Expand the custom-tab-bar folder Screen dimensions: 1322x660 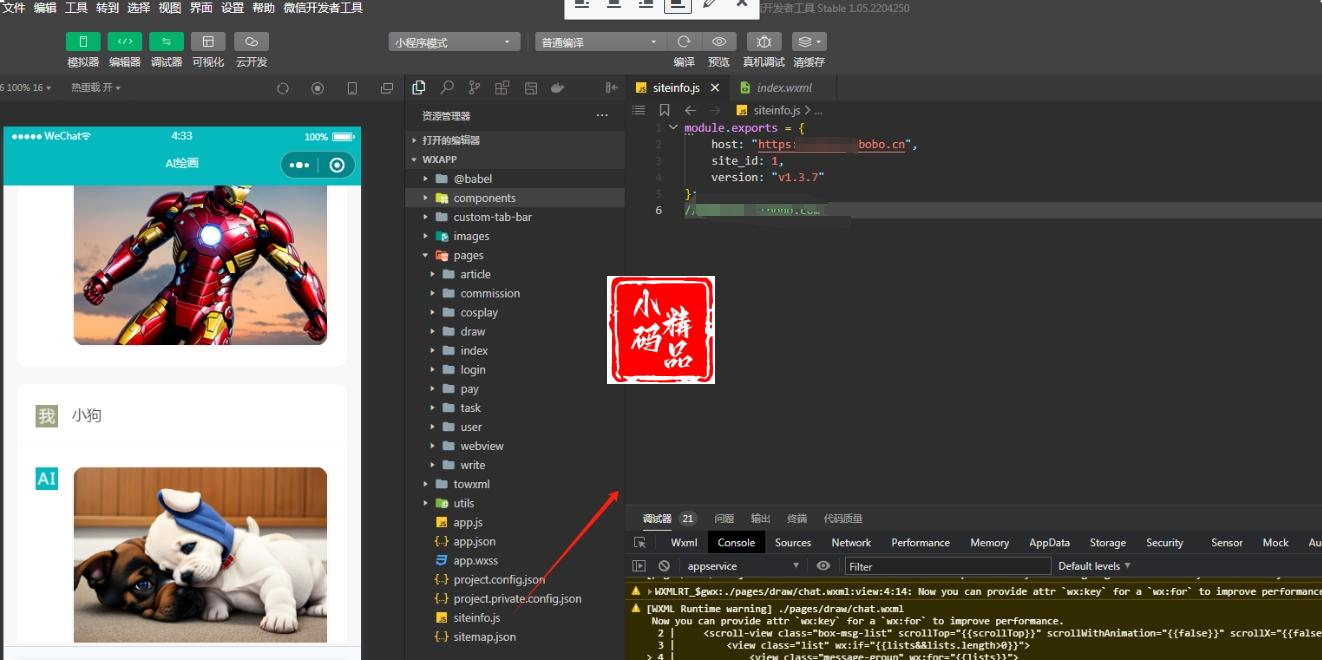515,217
